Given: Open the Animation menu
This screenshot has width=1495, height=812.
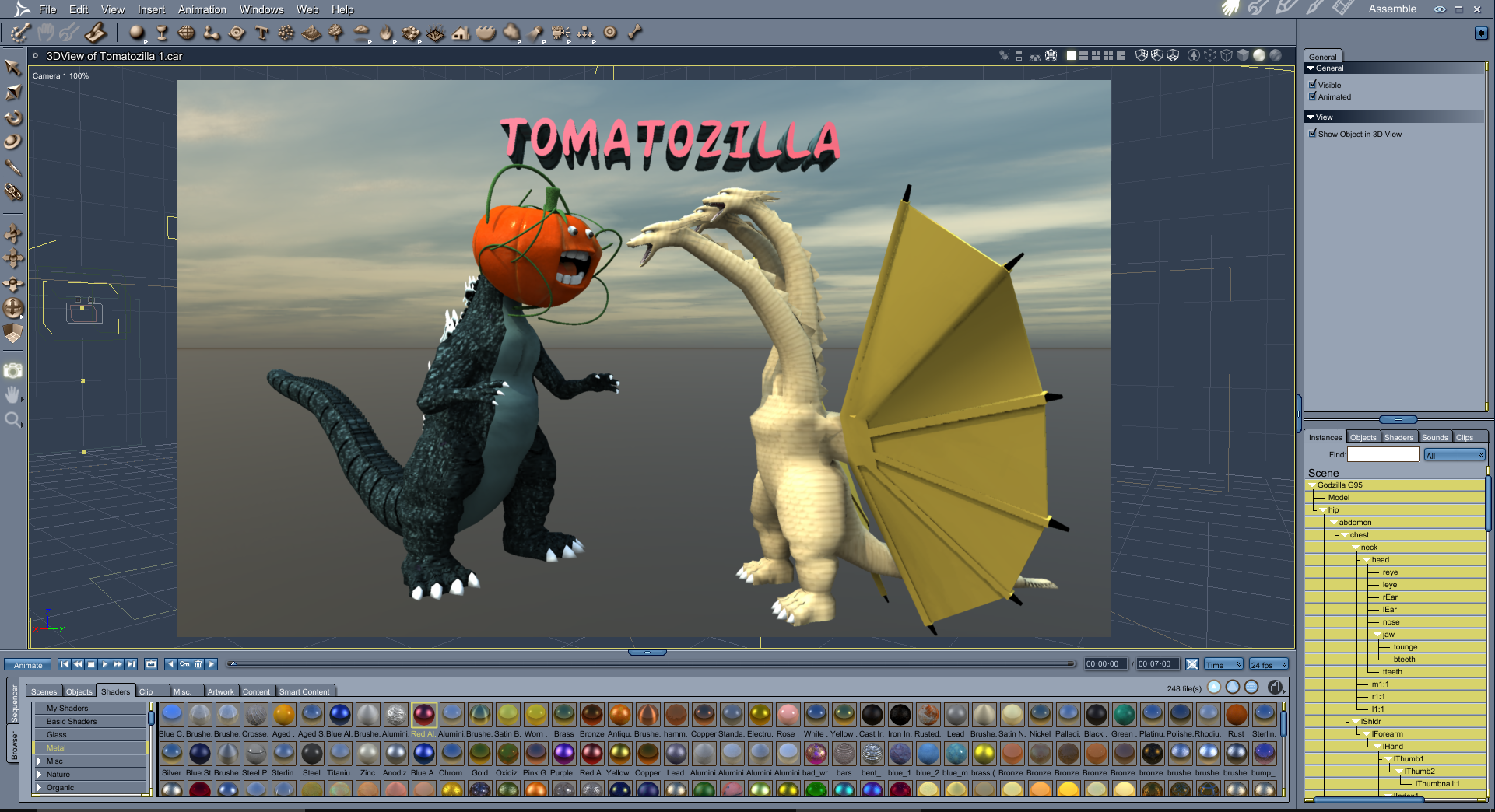Looking at the screenshot, I should (202, 9).
